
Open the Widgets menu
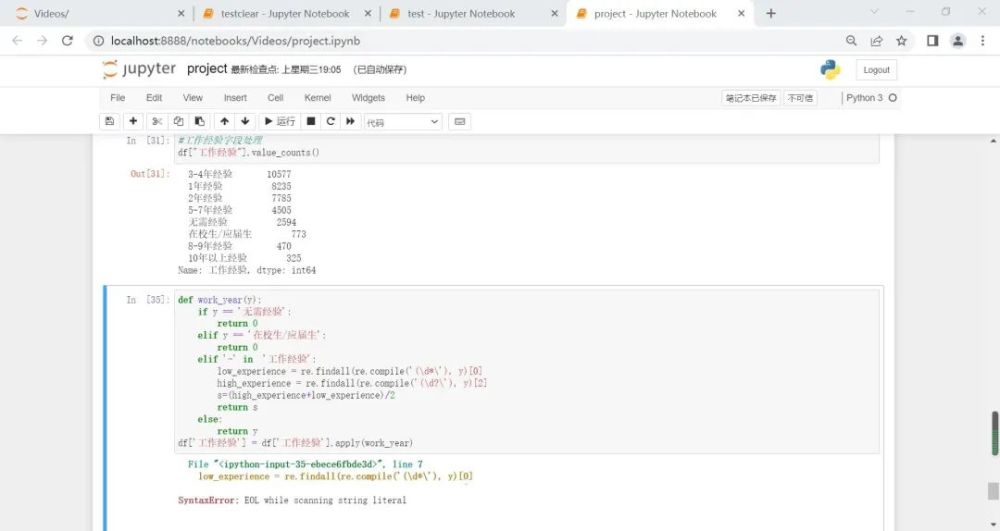(368, 98)
